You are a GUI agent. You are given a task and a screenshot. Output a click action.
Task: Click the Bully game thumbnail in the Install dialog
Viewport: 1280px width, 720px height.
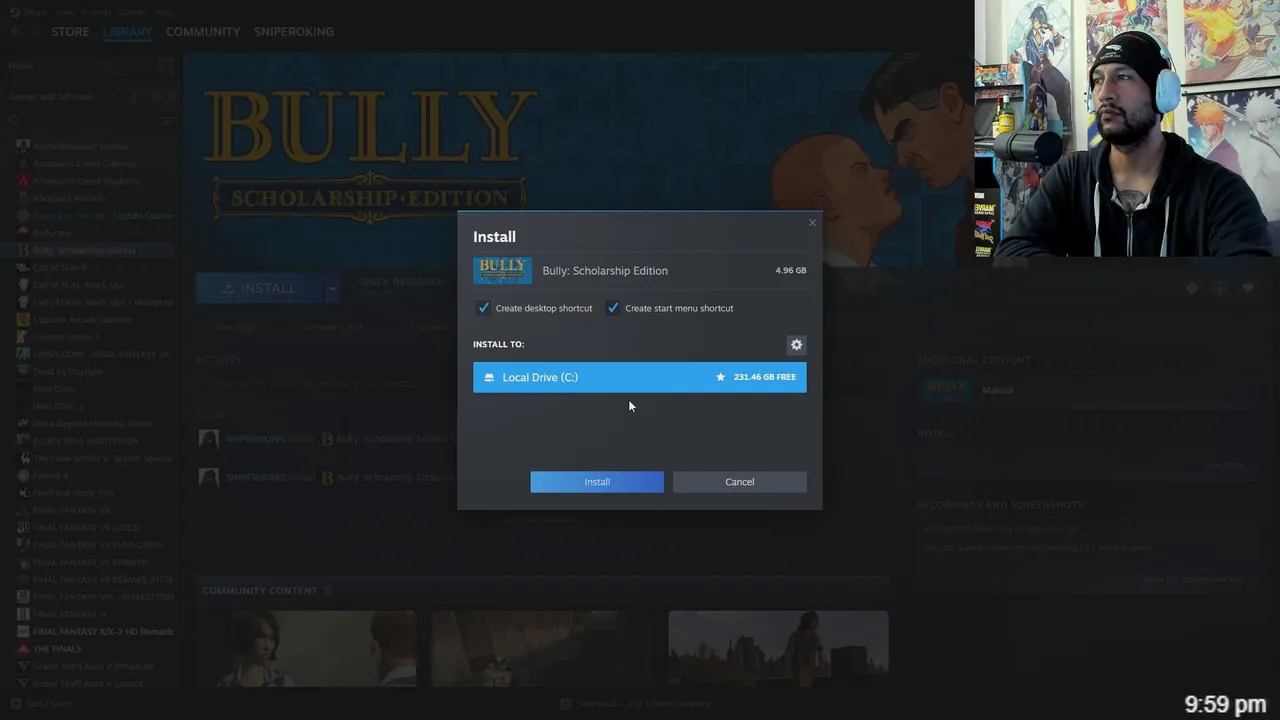pos(502,271)
